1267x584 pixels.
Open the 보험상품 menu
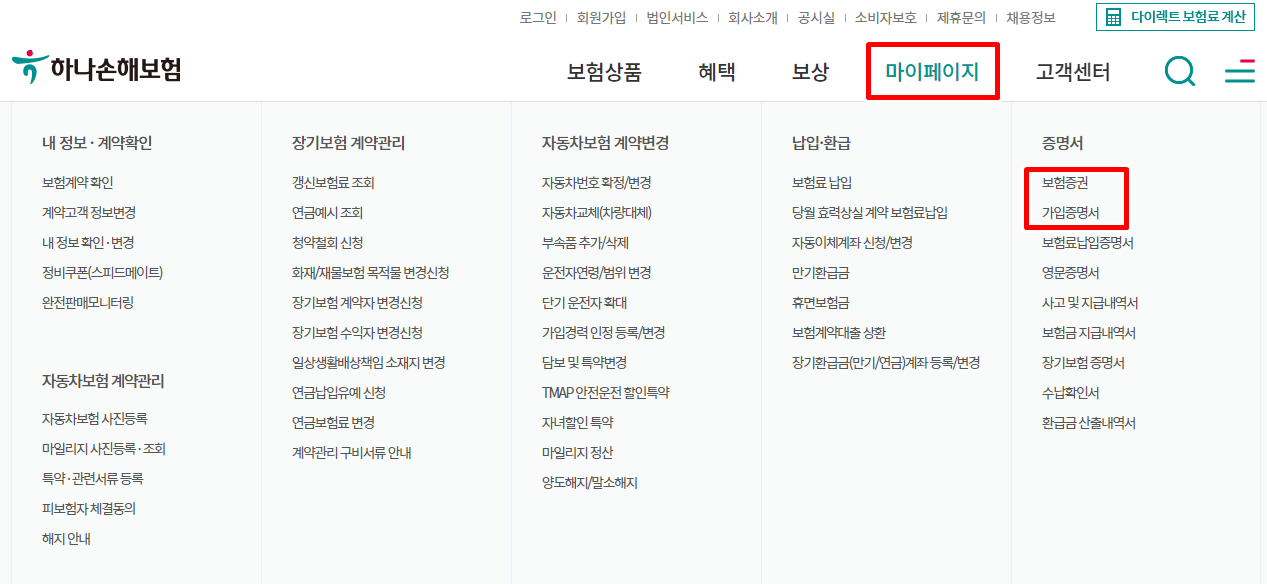click(604, 72)
